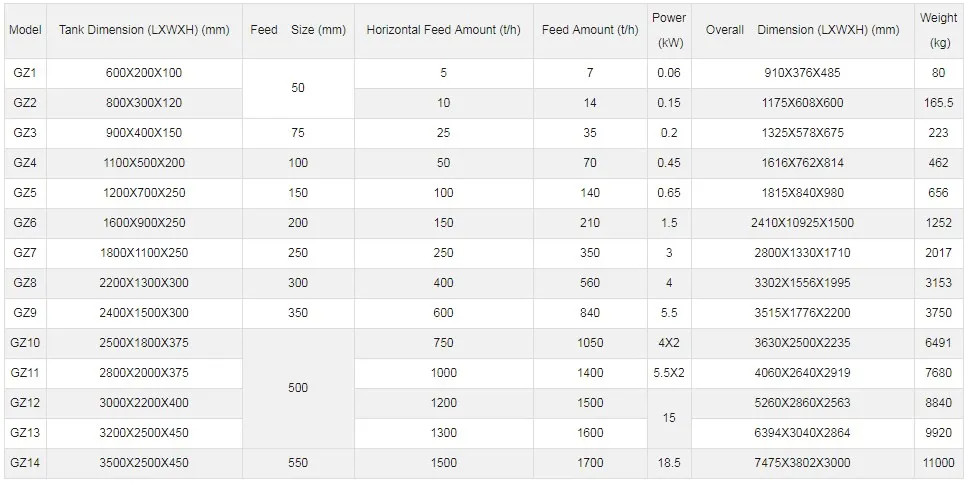Image resolution: width=966 pixels, height=483 pixels.
Task: Click the 18.5 power value
Action: pyautogui.click(x=669, y=463)
